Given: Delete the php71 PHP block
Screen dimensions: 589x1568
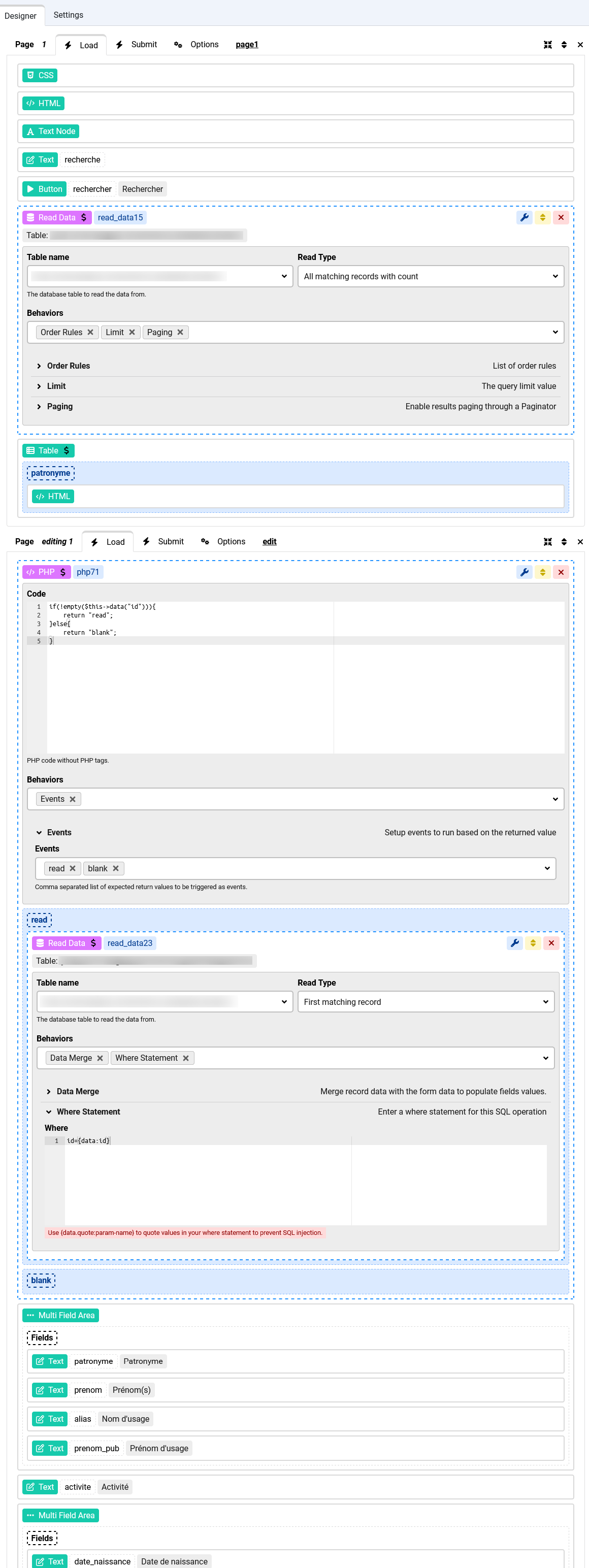Looking at the screenshot, I should 561,572.
